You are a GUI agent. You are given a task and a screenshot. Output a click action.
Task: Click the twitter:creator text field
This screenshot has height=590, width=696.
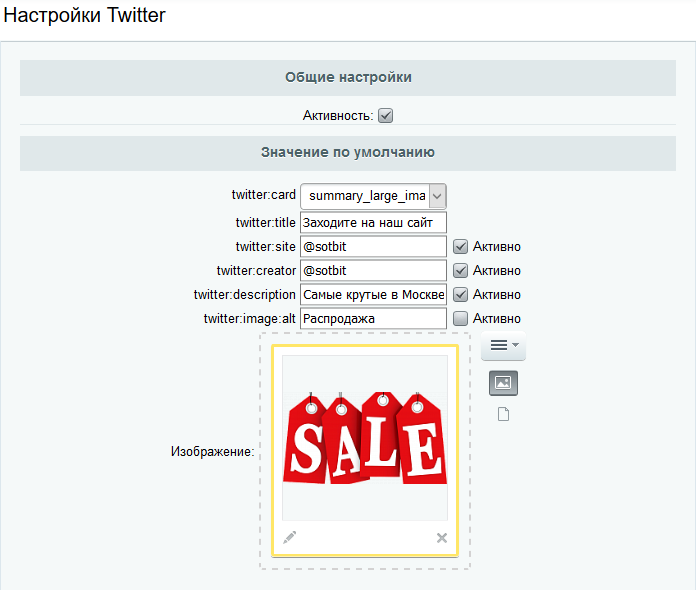pos(373,270)
